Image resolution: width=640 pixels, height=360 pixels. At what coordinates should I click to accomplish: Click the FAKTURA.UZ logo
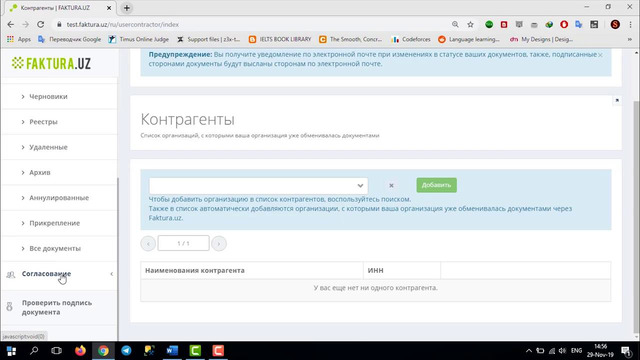coord(51,63)
